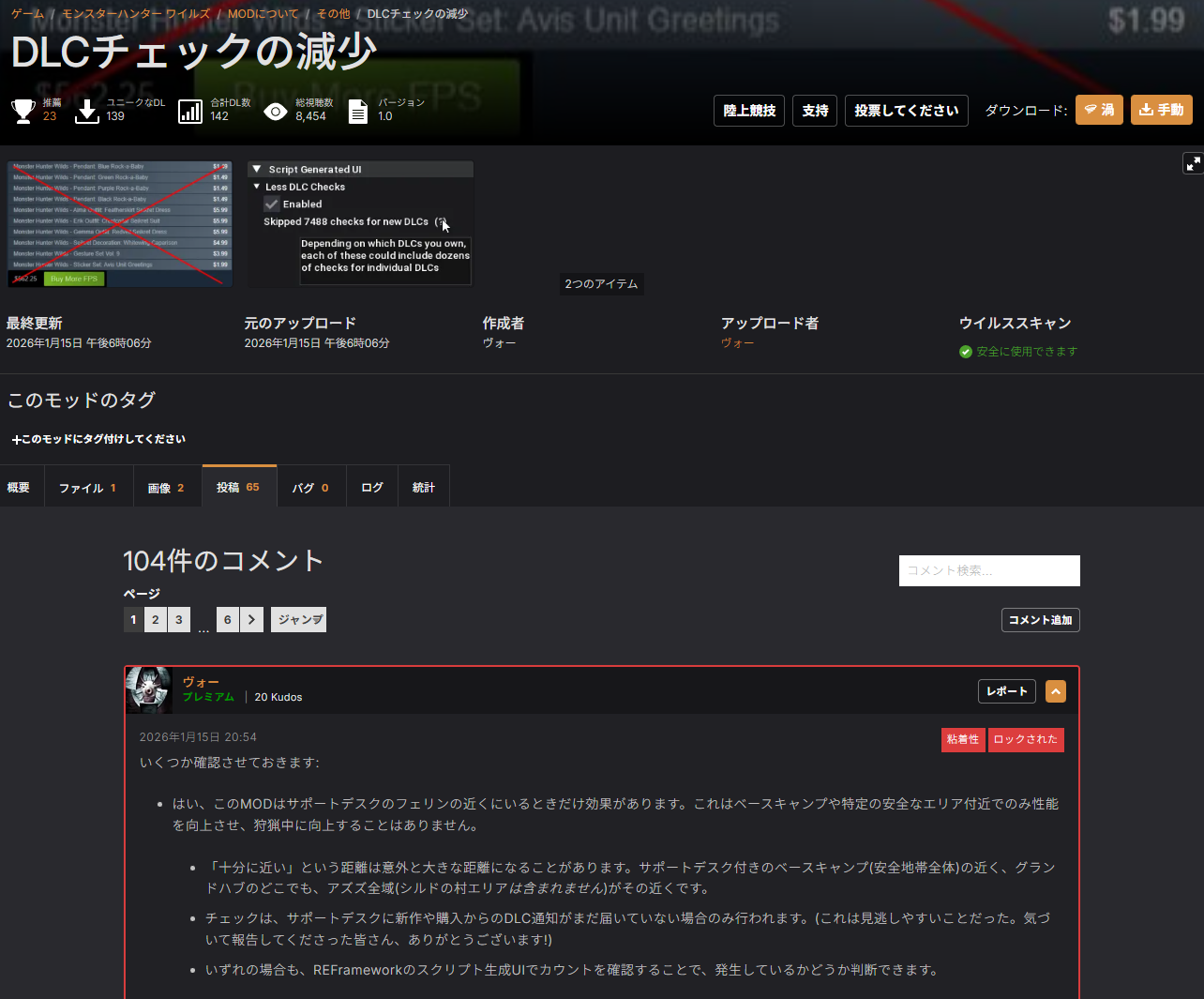Collapse the pinned comment with the orange chevron
This screenshot has width=1204, height=999.
(1056, 691)
